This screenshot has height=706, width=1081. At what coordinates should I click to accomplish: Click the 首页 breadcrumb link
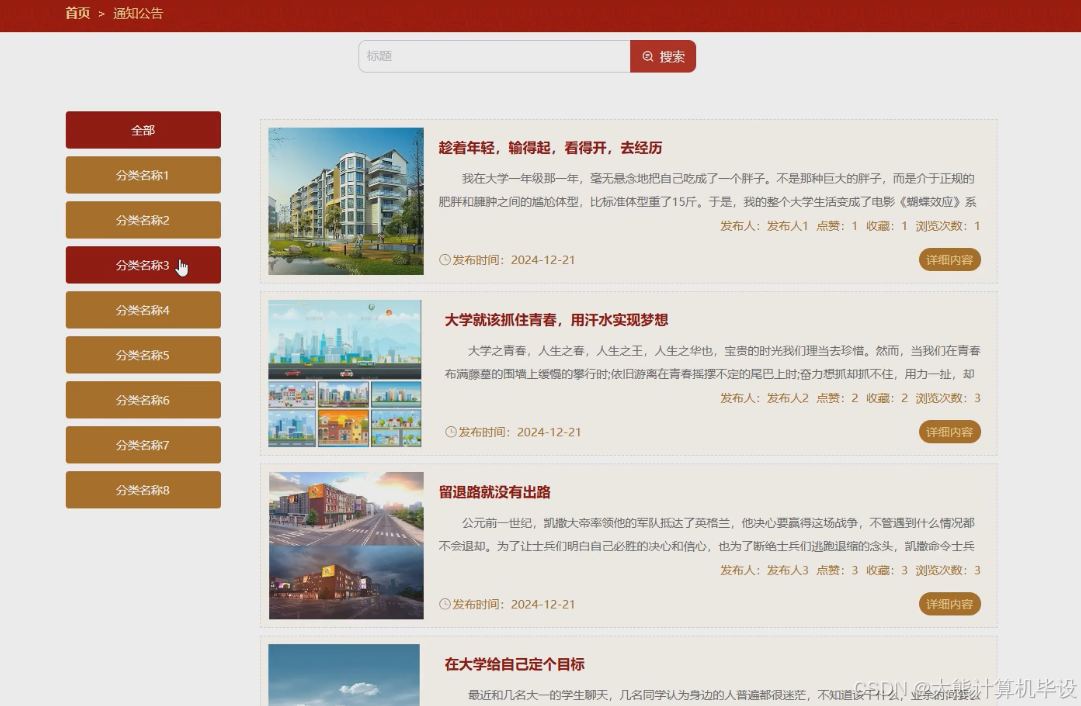[77, 13]
